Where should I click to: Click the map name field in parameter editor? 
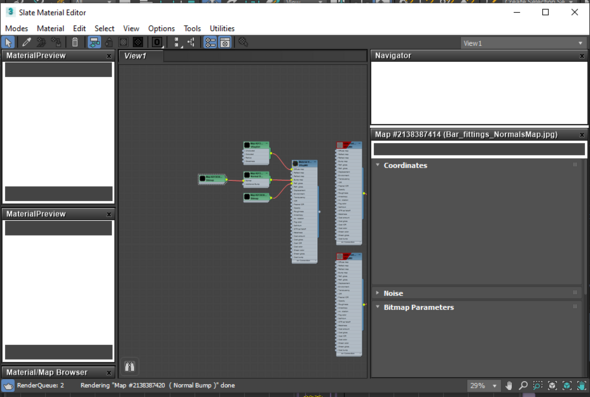[x=479, y=149]
